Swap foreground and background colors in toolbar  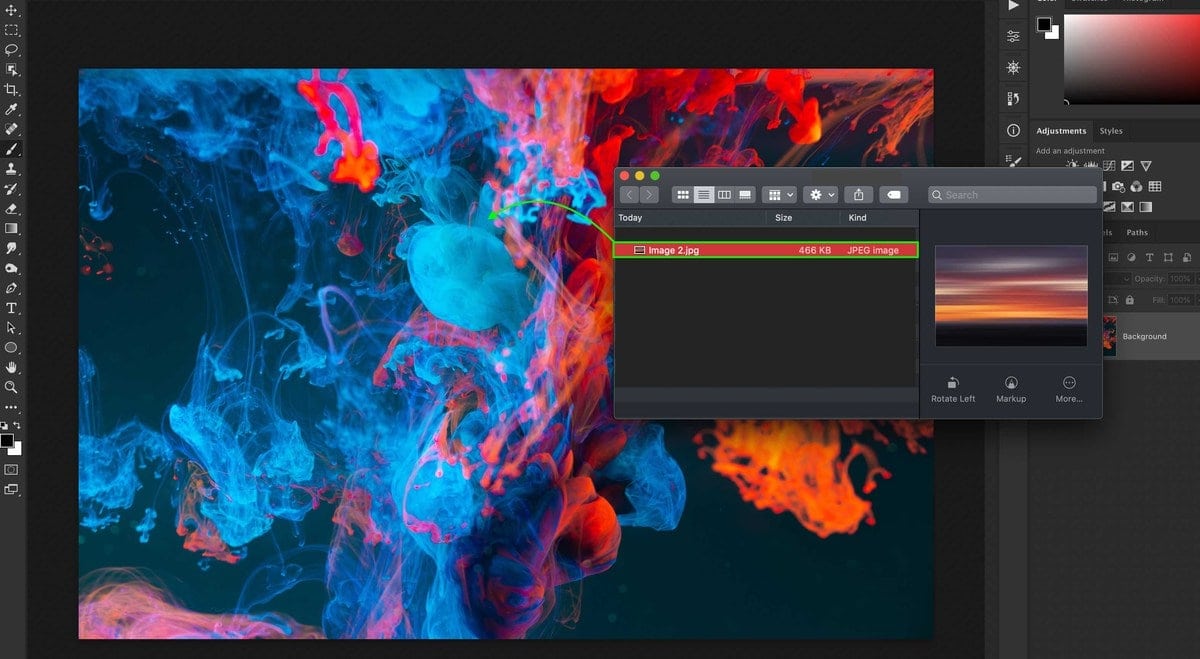tap(18, 426)
